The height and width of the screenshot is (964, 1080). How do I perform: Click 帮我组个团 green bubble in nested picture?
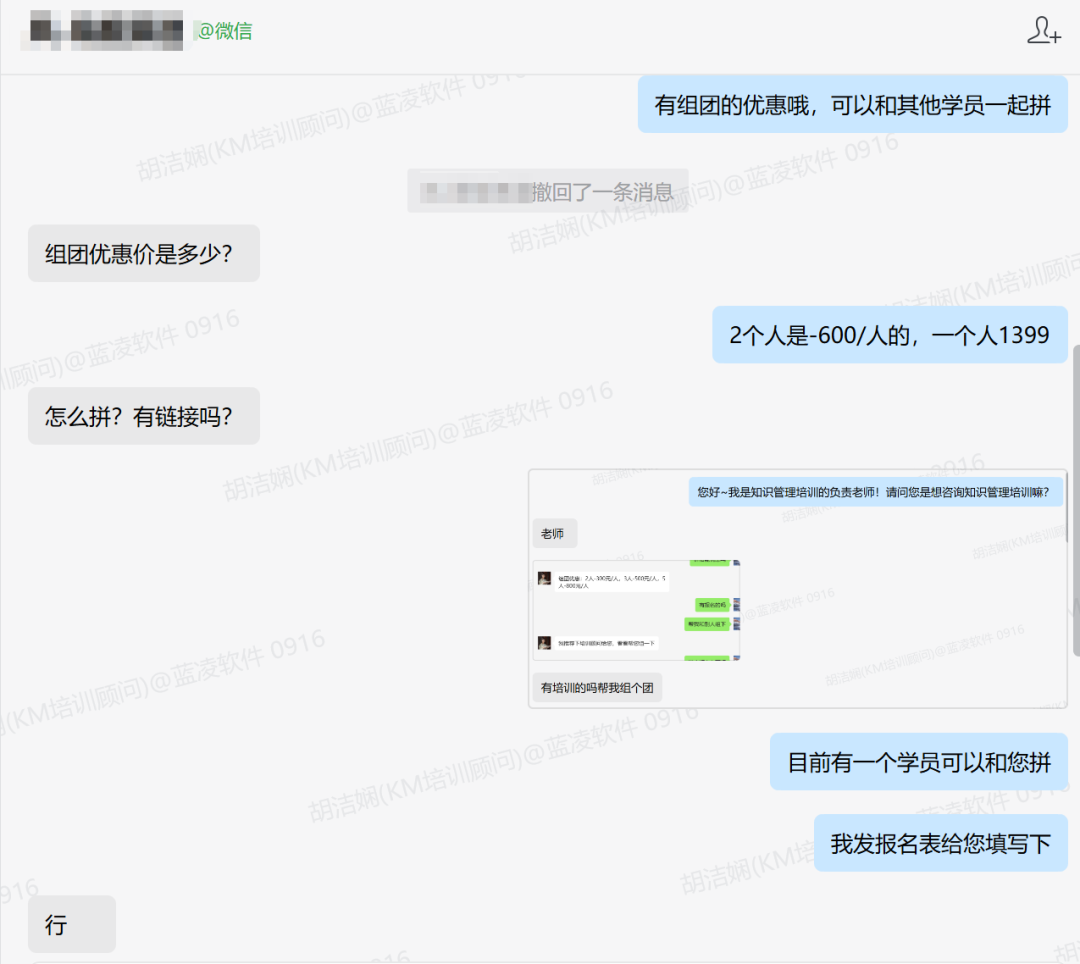[x=707, y=623]
